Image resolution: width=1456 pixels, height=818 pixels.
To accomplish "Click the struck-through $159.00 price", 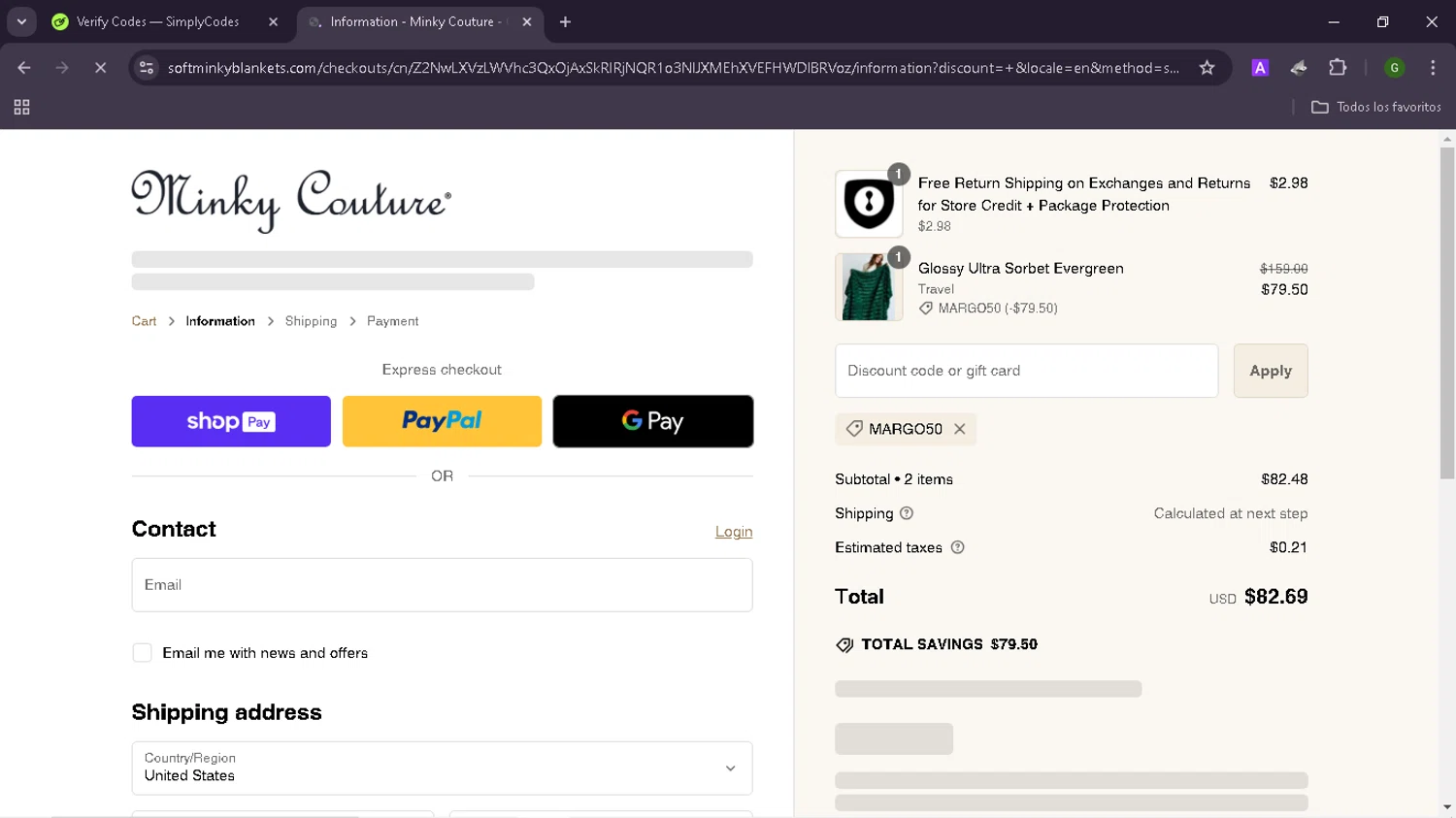I will coord(1284,269).
